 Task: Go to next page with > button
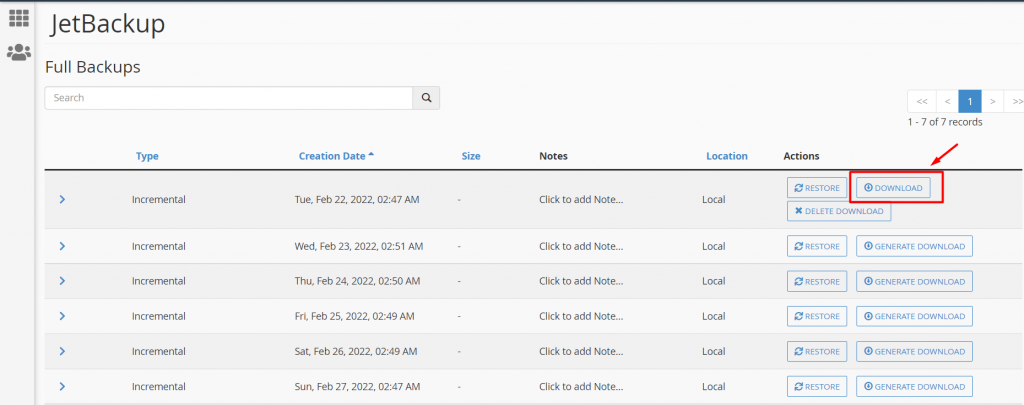click(x=993, y=101)
